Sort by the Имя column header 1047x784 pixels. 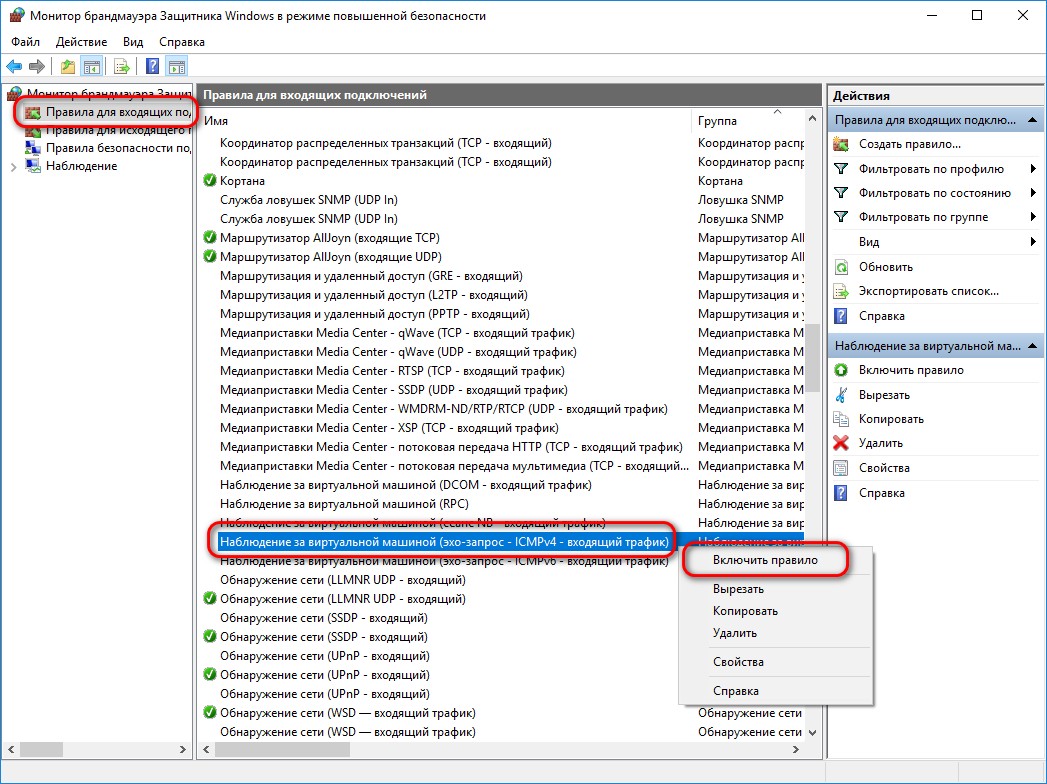click(x=445, y=121)
